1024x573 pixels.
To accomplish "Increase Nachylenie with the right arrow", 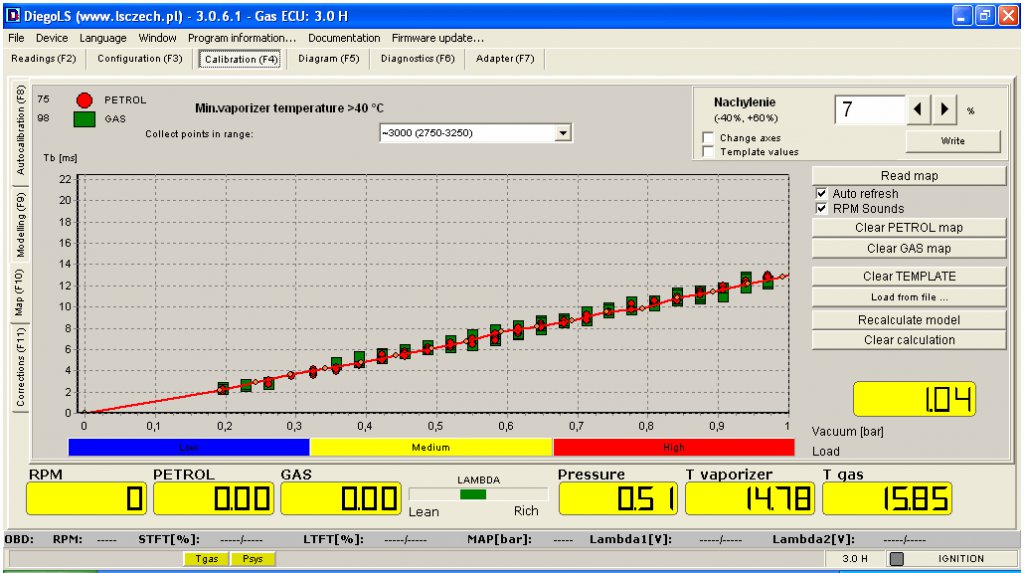I will click(x=944, y=109).
